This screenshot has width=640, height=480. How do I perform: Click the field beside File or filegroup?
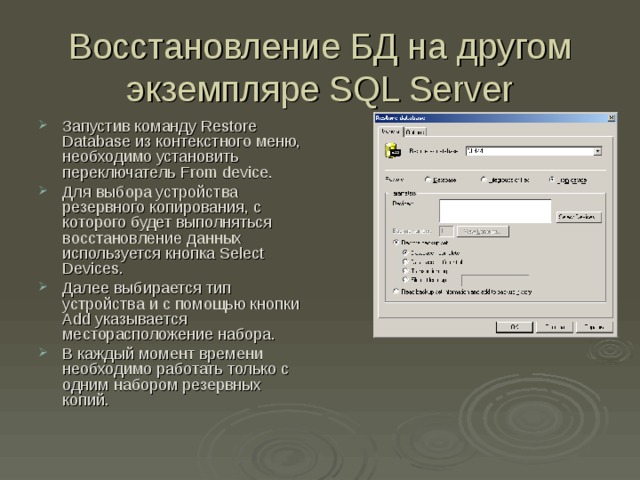tap(495, 280)
